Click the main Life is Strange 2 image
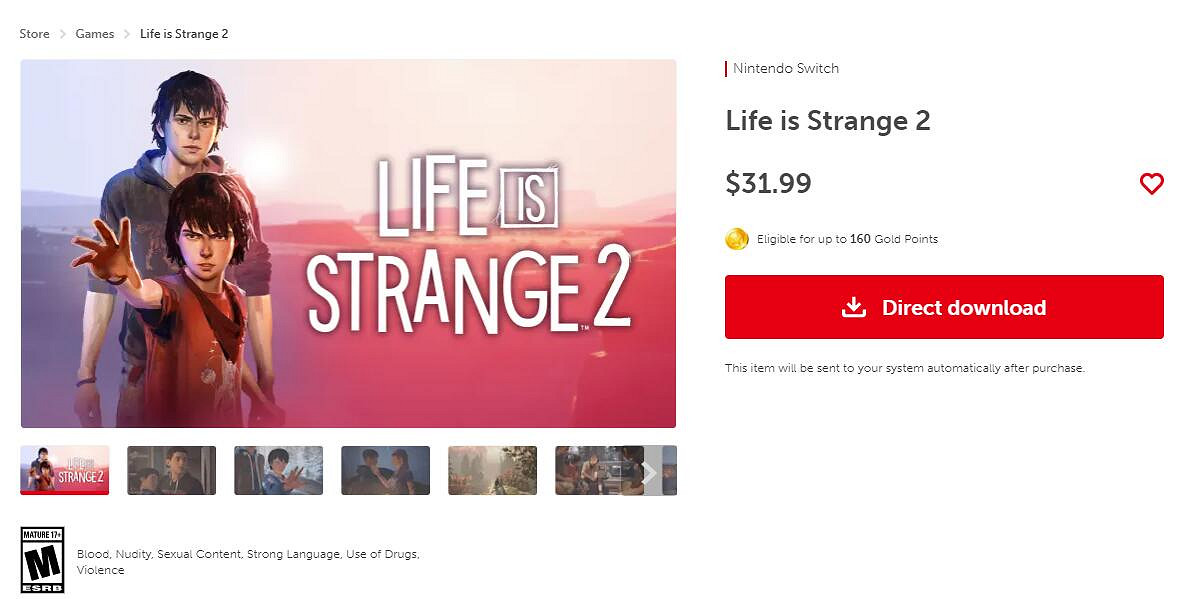This screenshot has height=599, width=1188. (348, 243)
